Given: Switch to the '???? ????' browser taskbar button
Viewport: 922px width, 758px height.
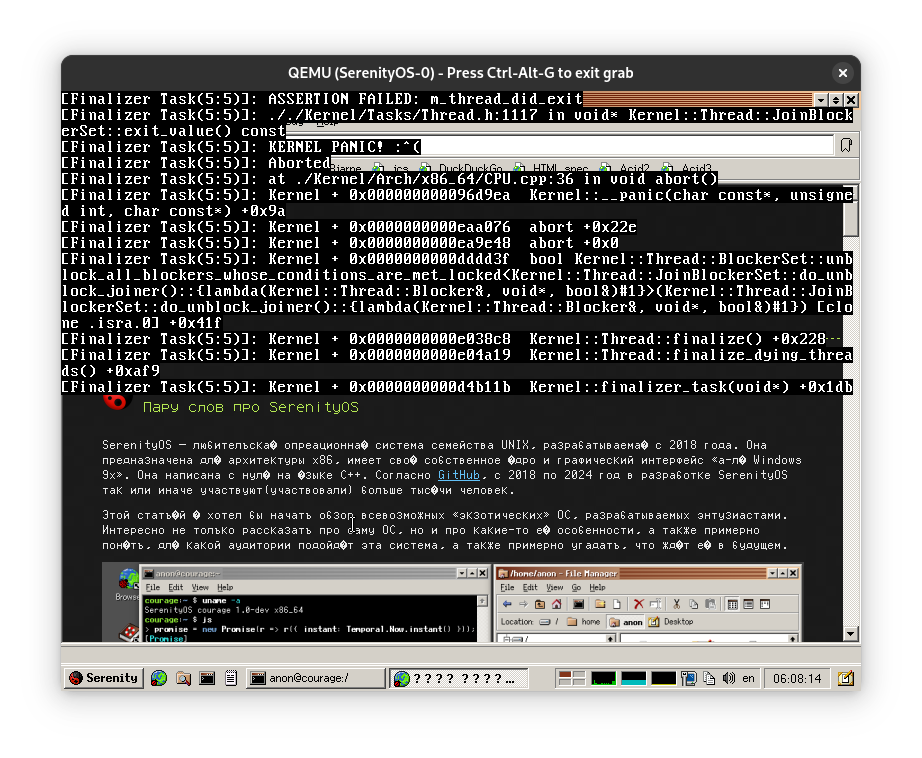Looking at the screenshot, I should (x=459, y=678).
